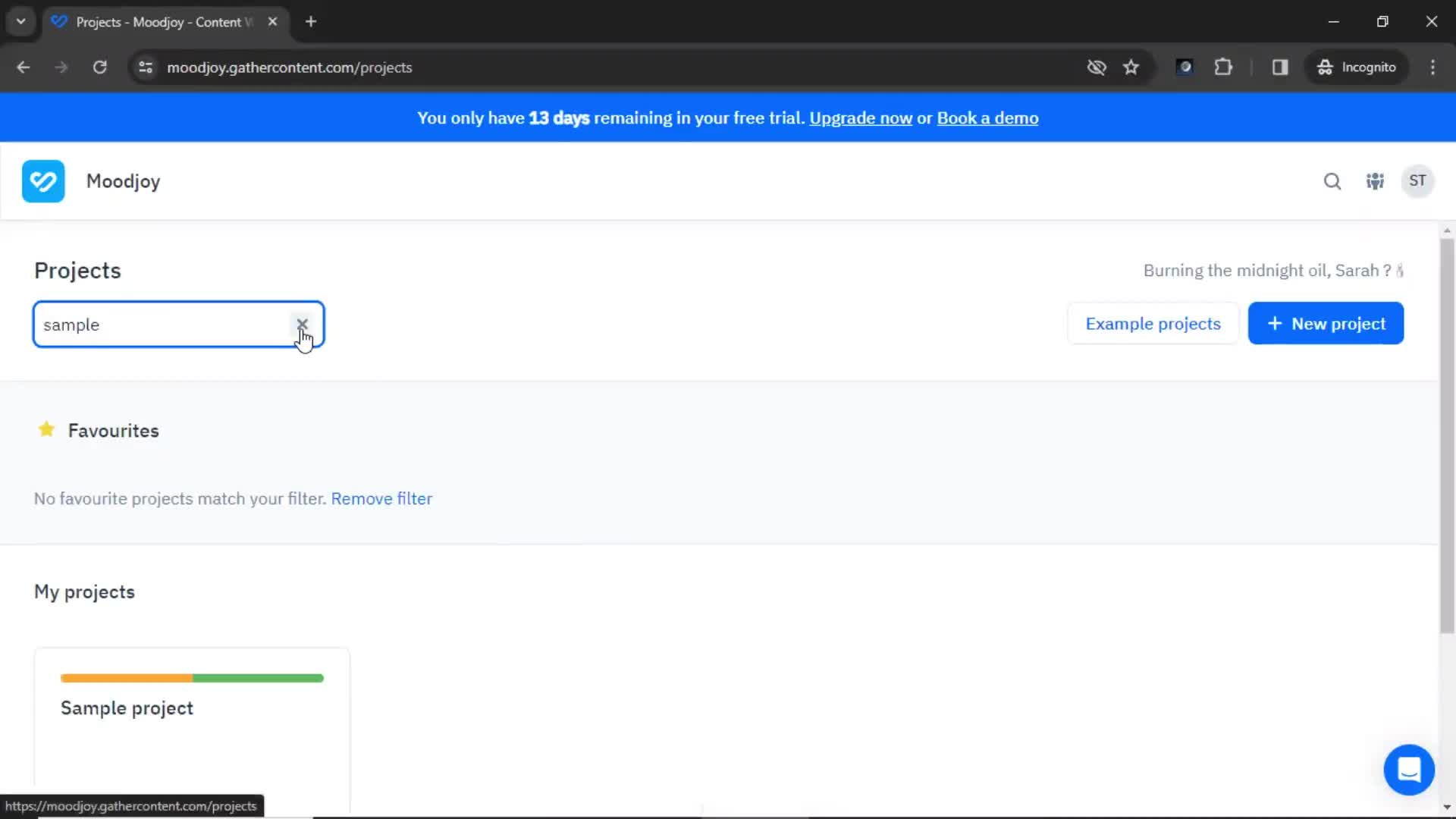Click the Book a demo link
1456x819 pixels.
point(987,118)
